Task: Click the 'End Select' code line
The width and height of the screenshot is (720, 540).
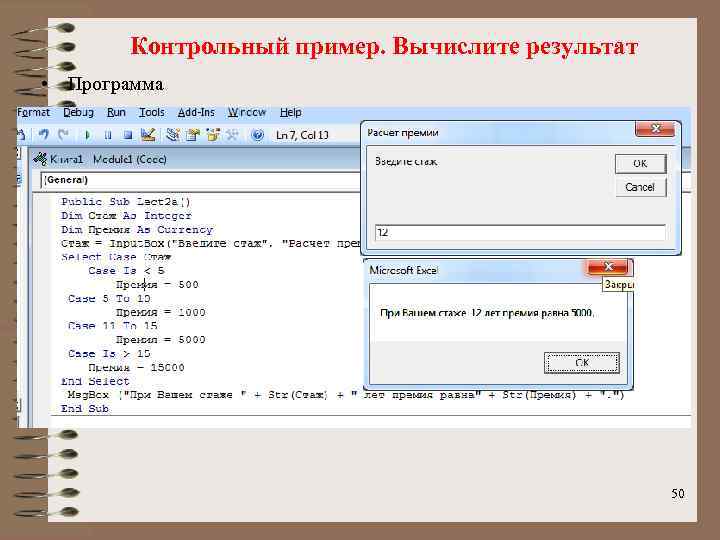Action: 96,381
